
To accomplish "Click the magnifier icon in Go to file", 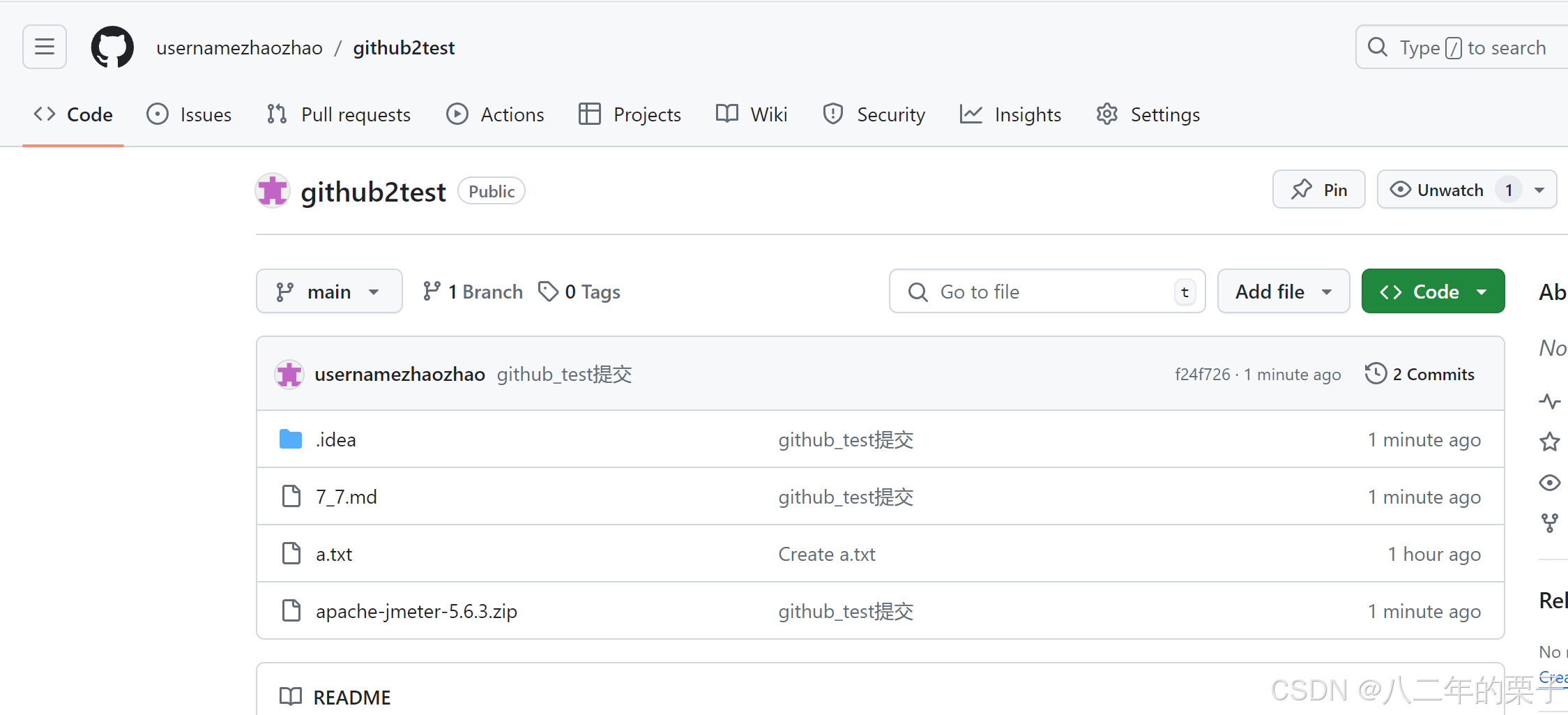I will point(918,292).
